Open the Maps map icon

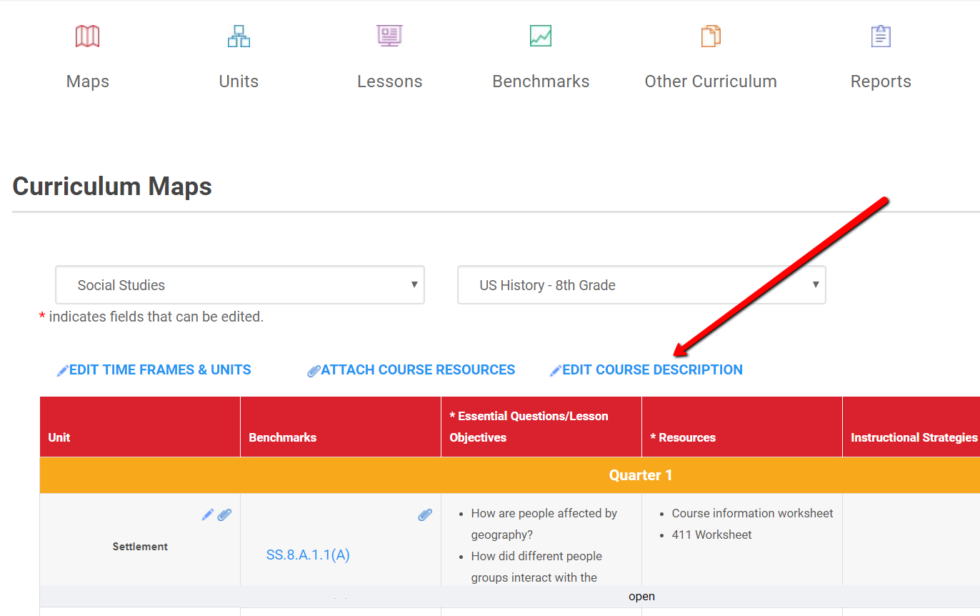pos(87,35)
